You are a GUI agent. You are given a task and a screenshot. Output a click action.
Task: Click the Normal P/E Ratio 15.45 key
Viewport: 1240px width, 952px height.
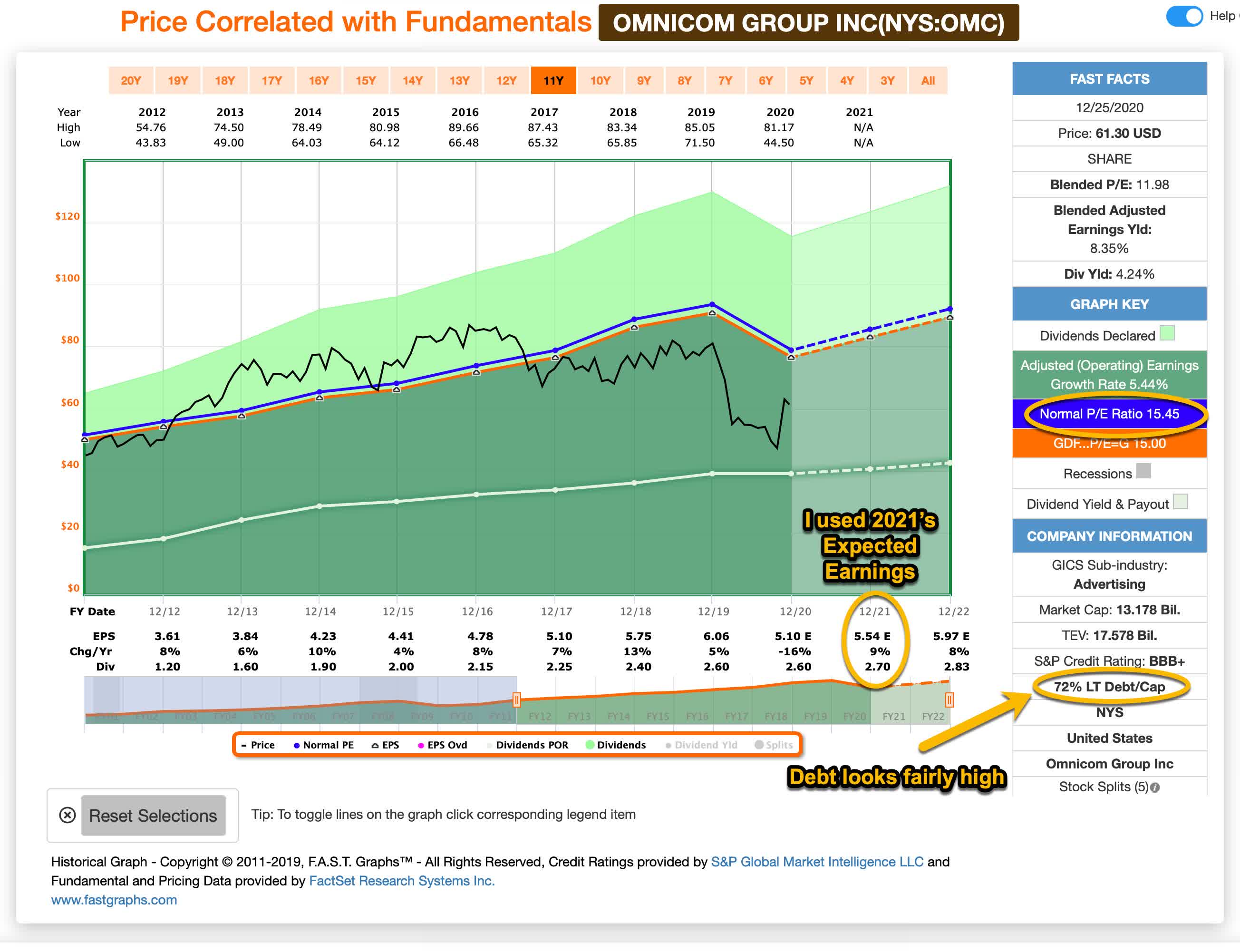(1109, 414)
